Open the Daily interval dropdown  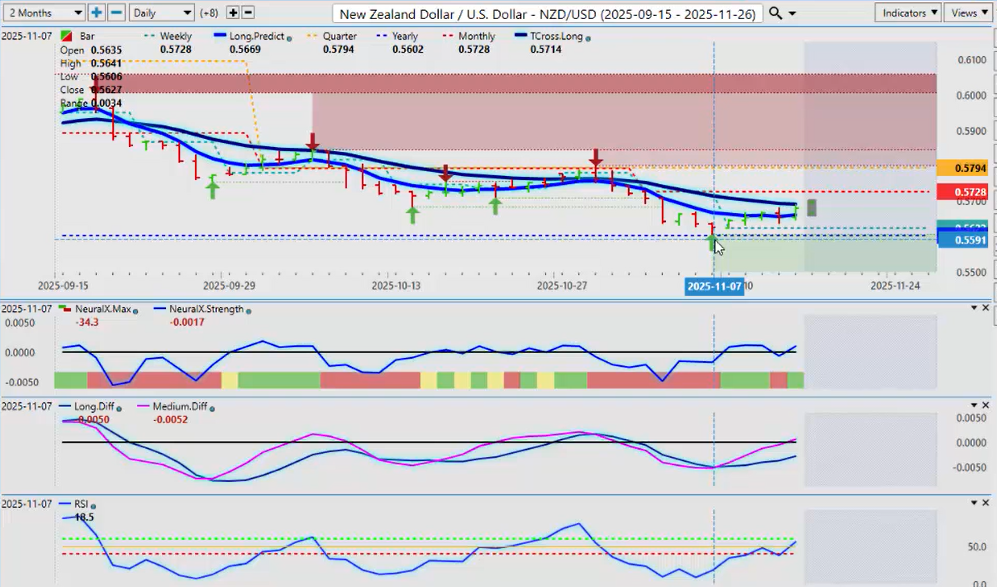[162, 13]
